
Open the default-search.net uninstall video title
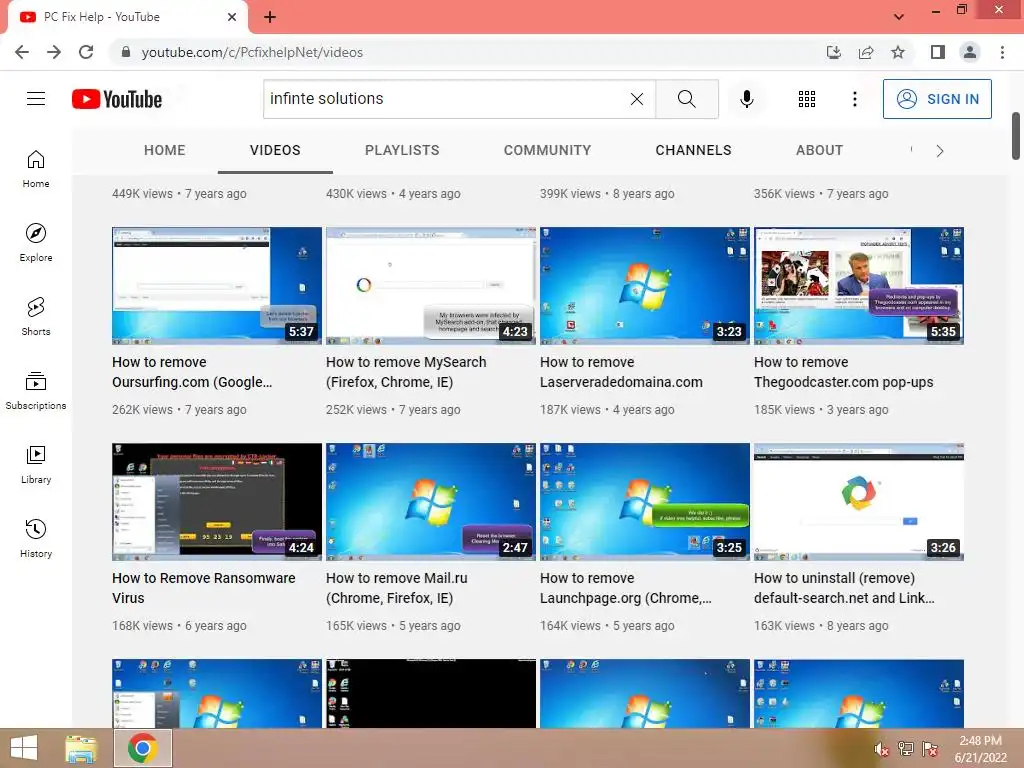tap(844, 588)
